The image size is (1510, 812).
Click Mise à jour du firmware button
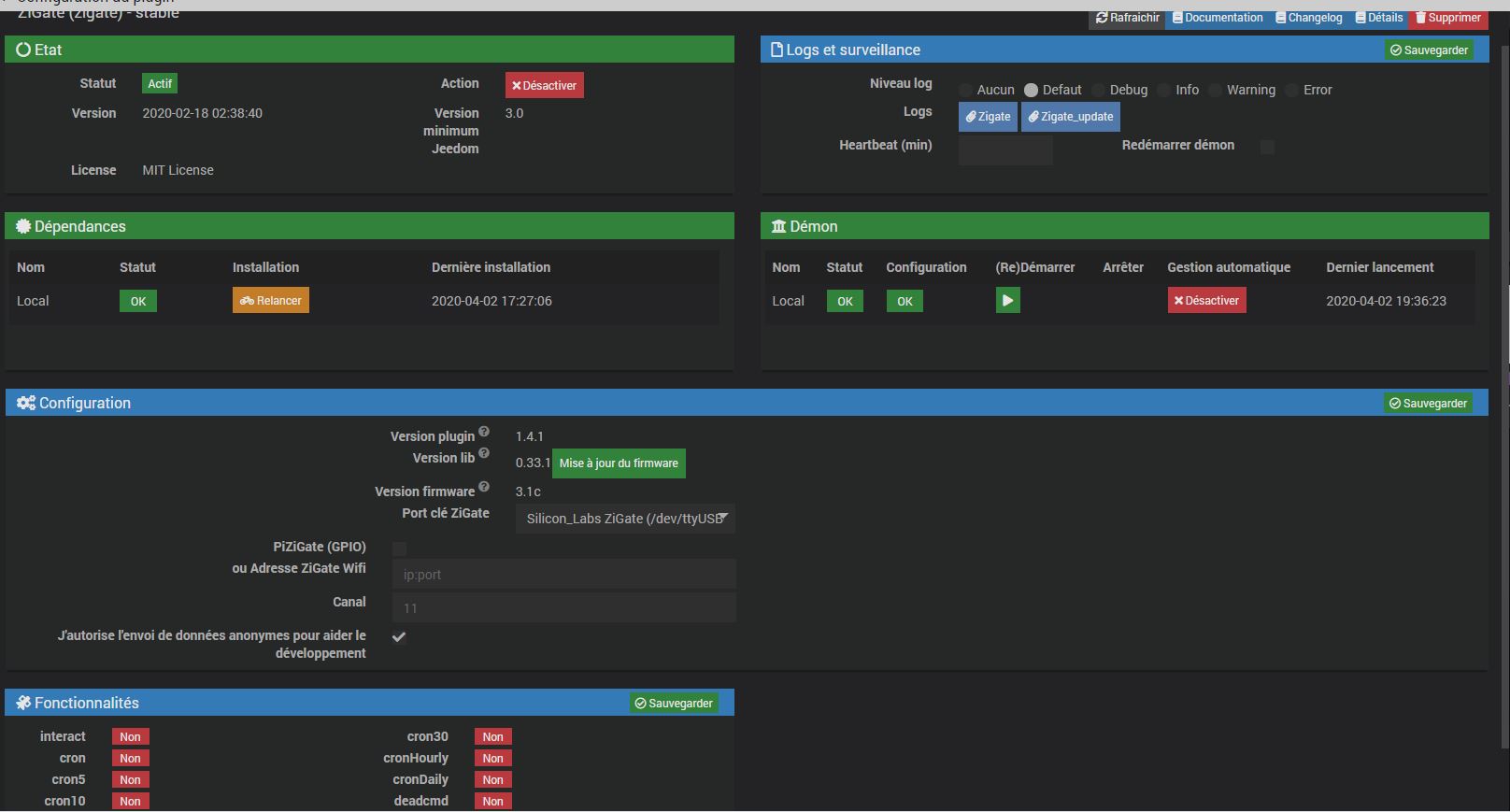click(619, 463)
